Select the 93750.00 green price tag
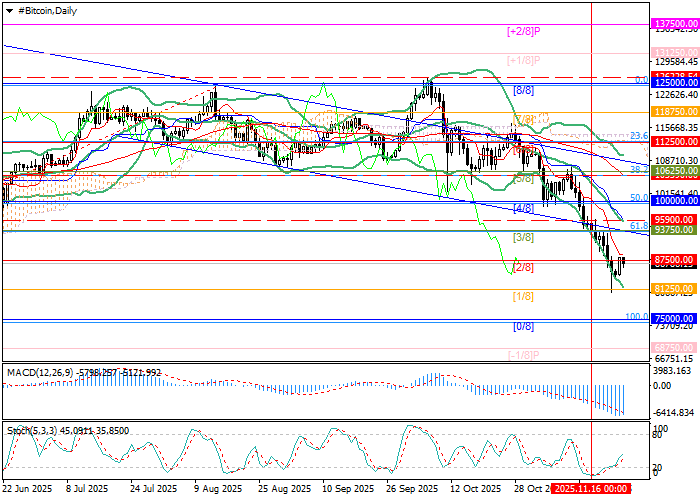The width and height of the screenshot is (700, 500). tap(674, 230)
